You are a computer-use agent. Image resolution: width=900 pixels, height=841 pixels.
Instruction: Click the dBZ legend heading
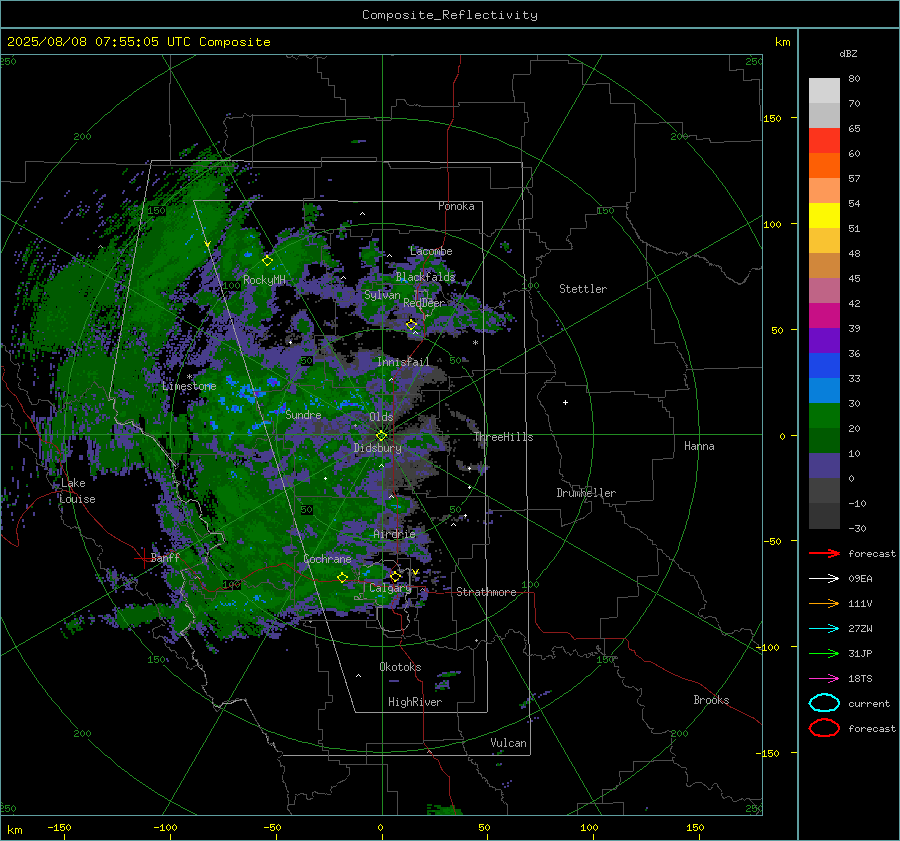click(x=848, y=53)
